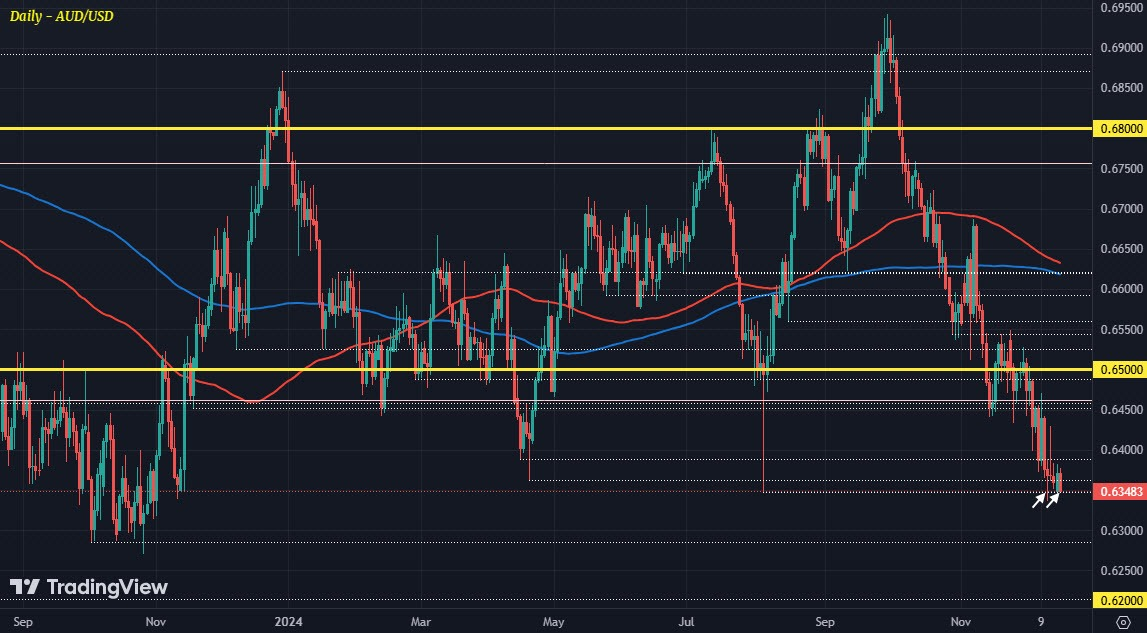Select the yellow horizontal line at 0.68000

coord(545,129)
